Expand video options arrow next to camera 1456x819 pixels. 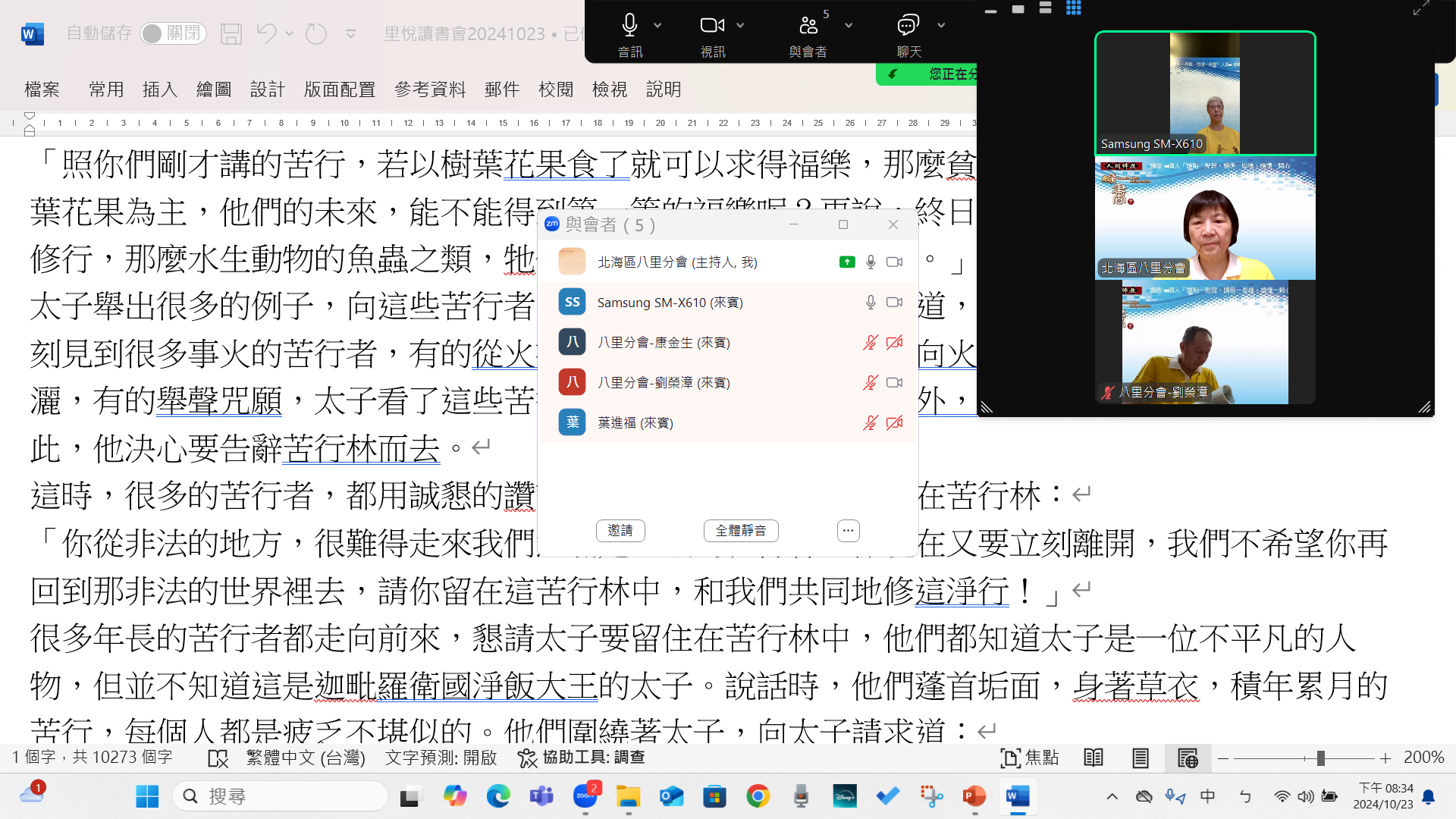(x=740, y=25)
